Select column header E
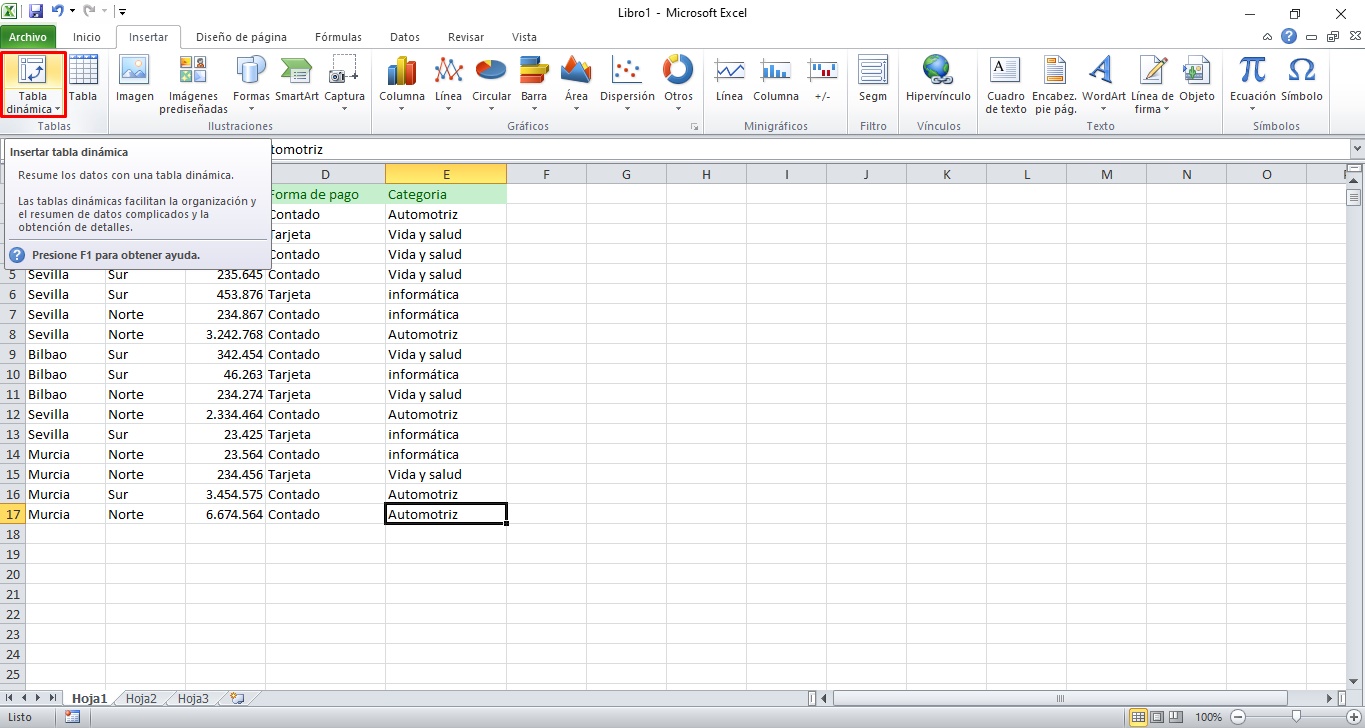The width and height of the screenshot is (1365, 728). tap(446, 174)
